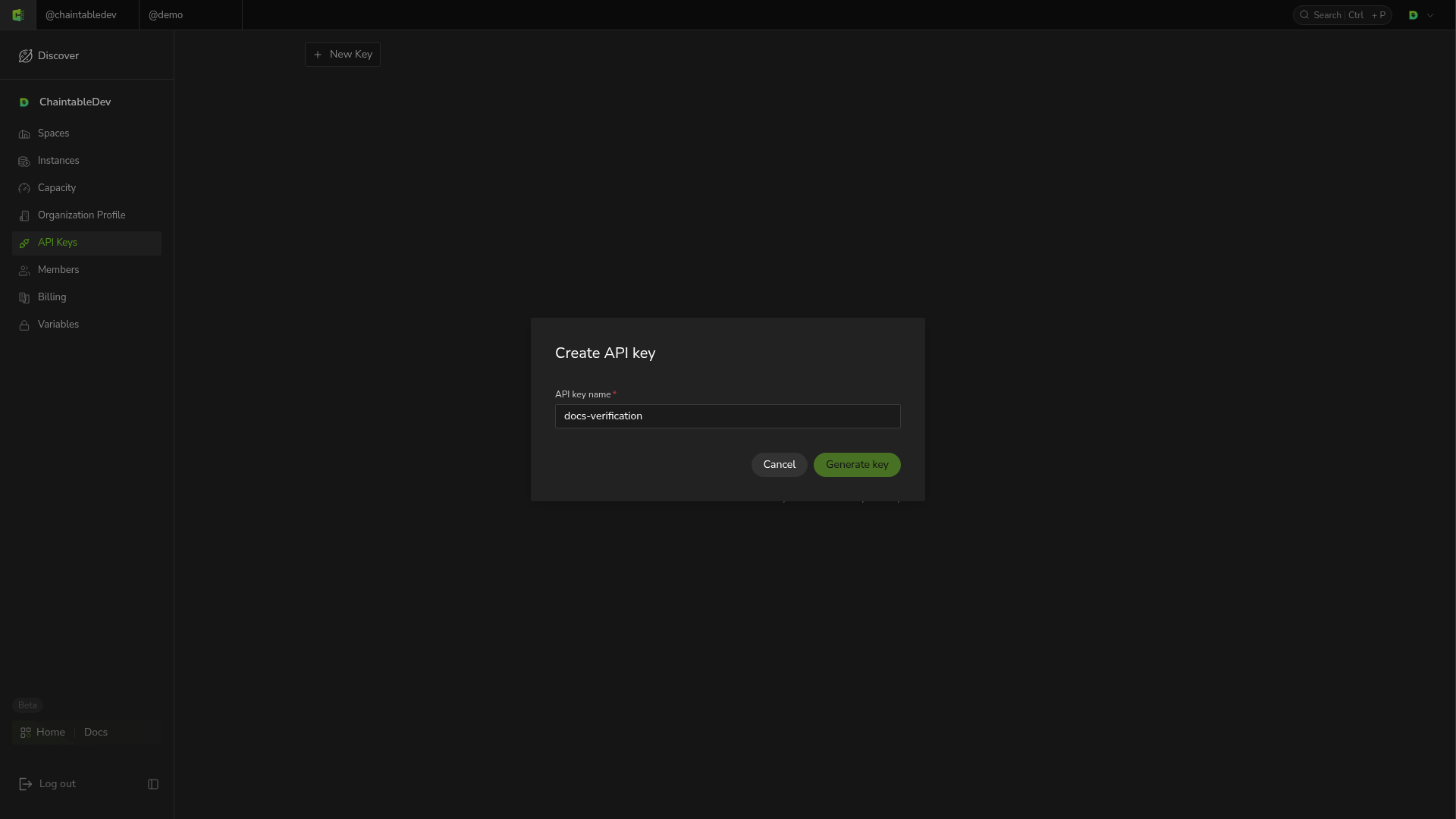Click the search magnifier icon
1456x819 pixels.
(1304, 15)
